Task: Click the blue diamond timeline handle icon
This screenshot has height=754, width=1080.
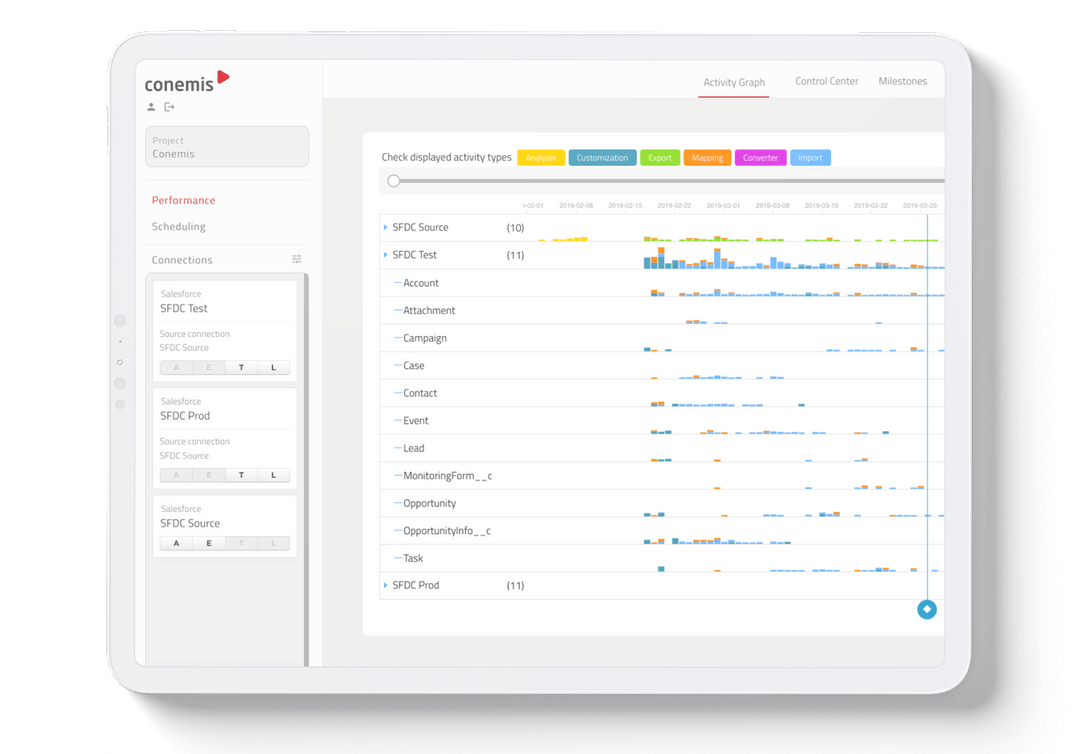Action: pos(927,609)
